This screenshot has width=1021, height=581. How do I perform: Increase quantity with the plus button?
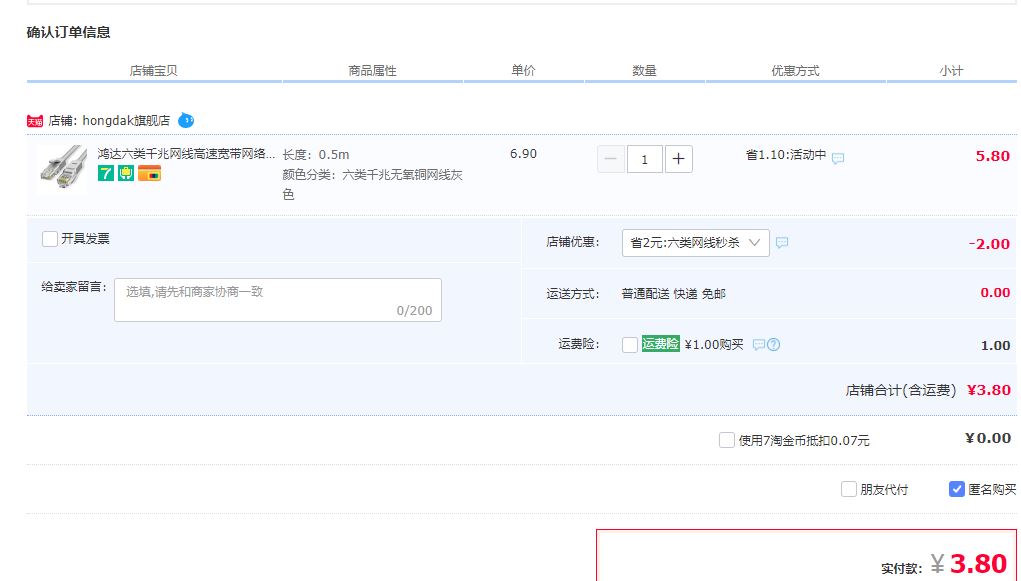click(x=678, y=159)
